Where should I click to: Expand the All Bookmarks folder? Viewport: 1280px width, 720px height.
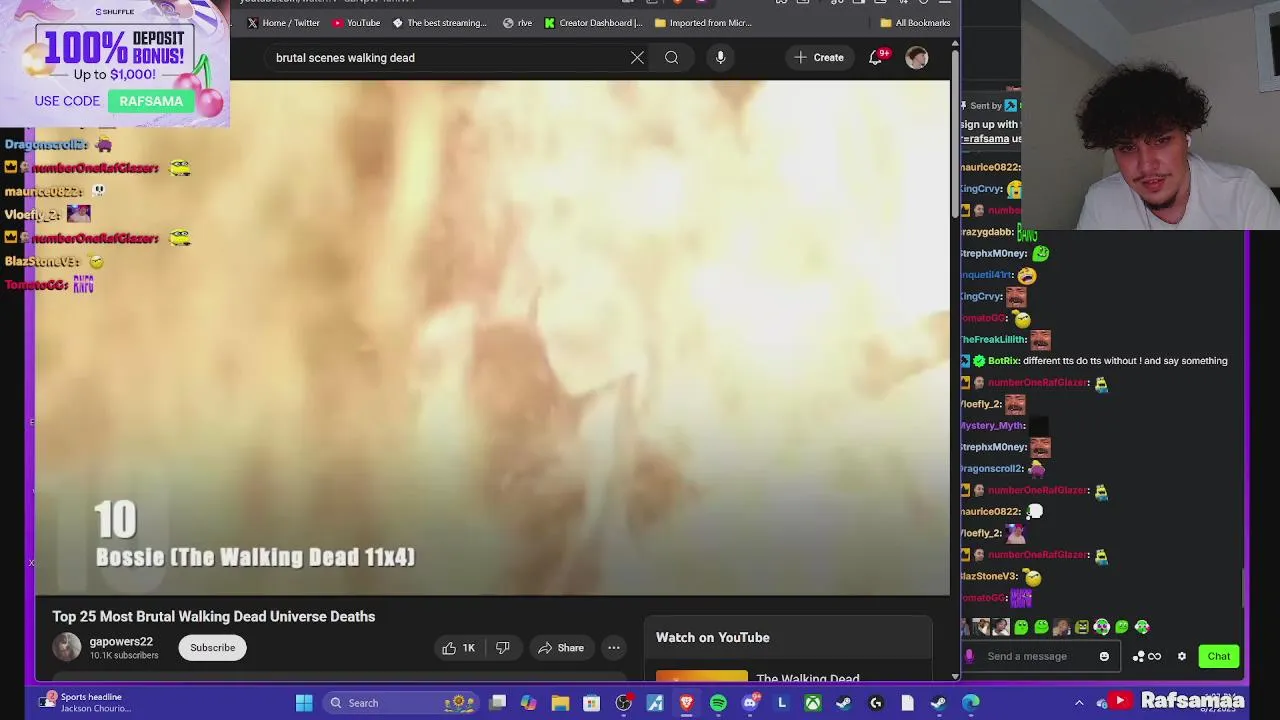tap(915, 23)
